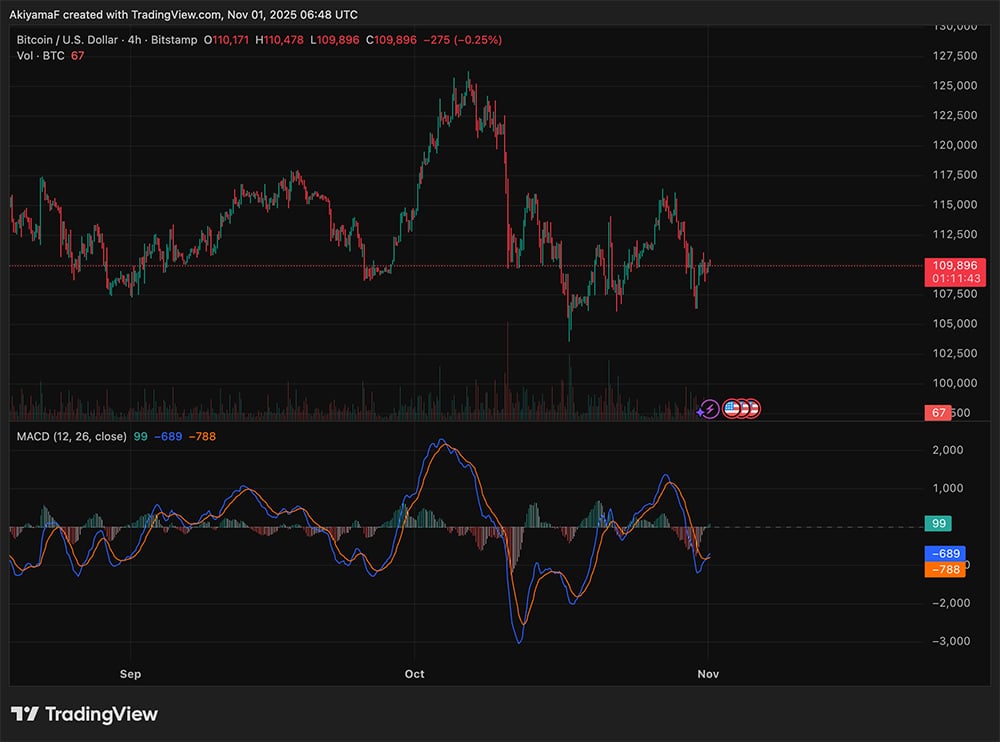Viewport: 1000px width, 742px height.
Task: Click the rightmost US flag event icon
Action: (x=753, y=408)
